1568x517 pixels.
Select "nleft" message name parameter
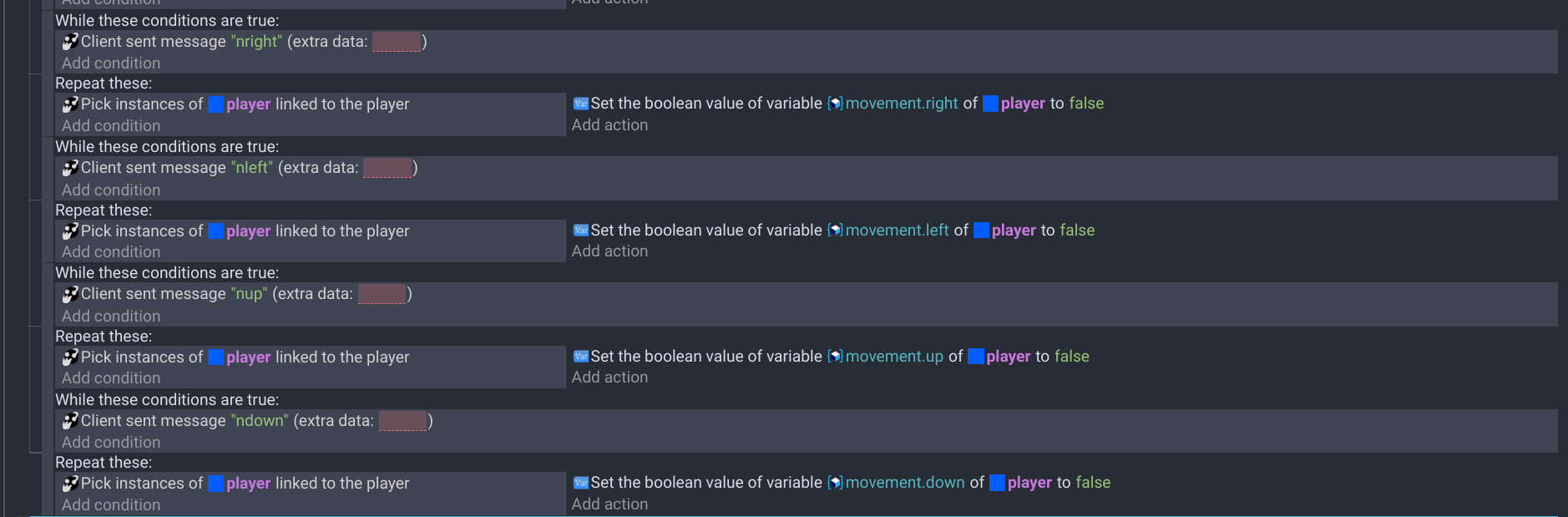pyautogui.click(x=251, y=168)
